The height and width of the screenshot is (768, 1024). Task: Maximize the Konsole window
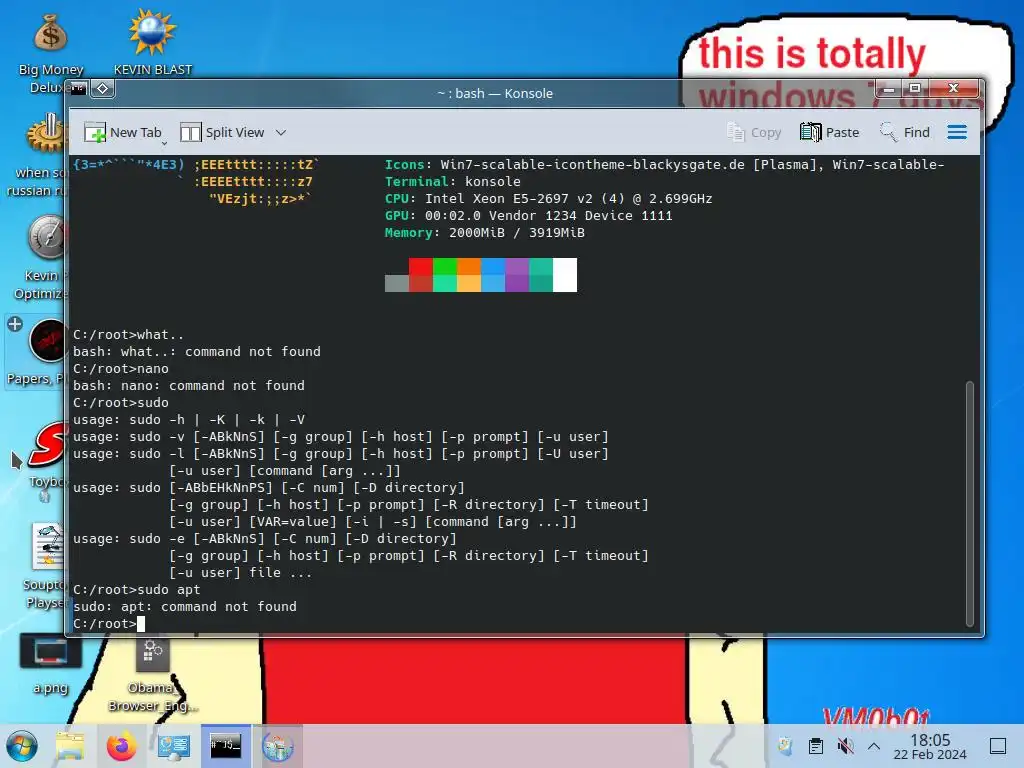915,88
